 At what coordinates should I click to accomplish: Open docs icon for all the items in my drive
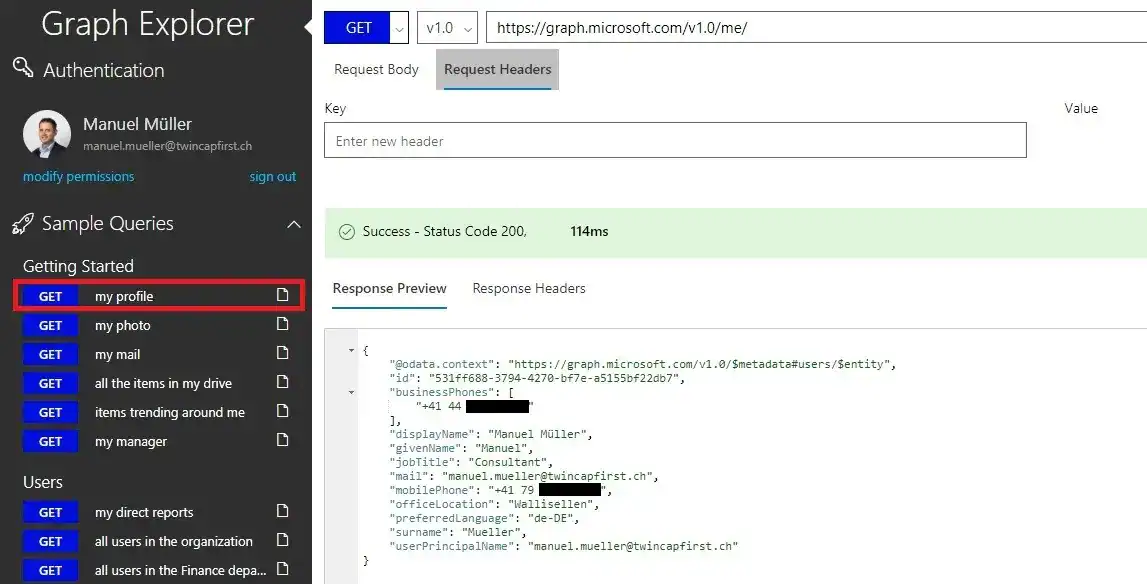pyautogui.click(x=282, y=382)
